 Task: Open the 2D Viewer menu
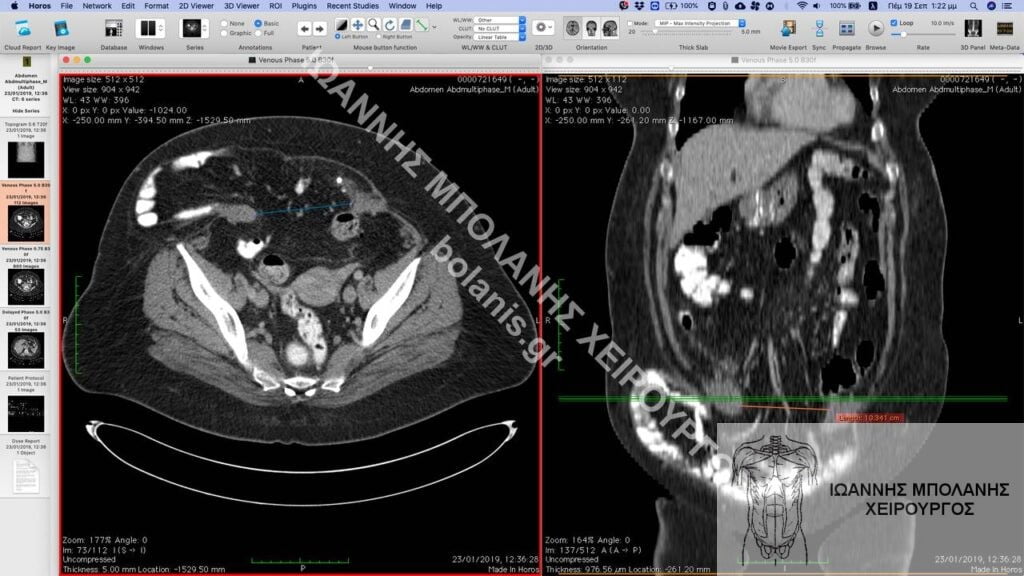point(196,6)
